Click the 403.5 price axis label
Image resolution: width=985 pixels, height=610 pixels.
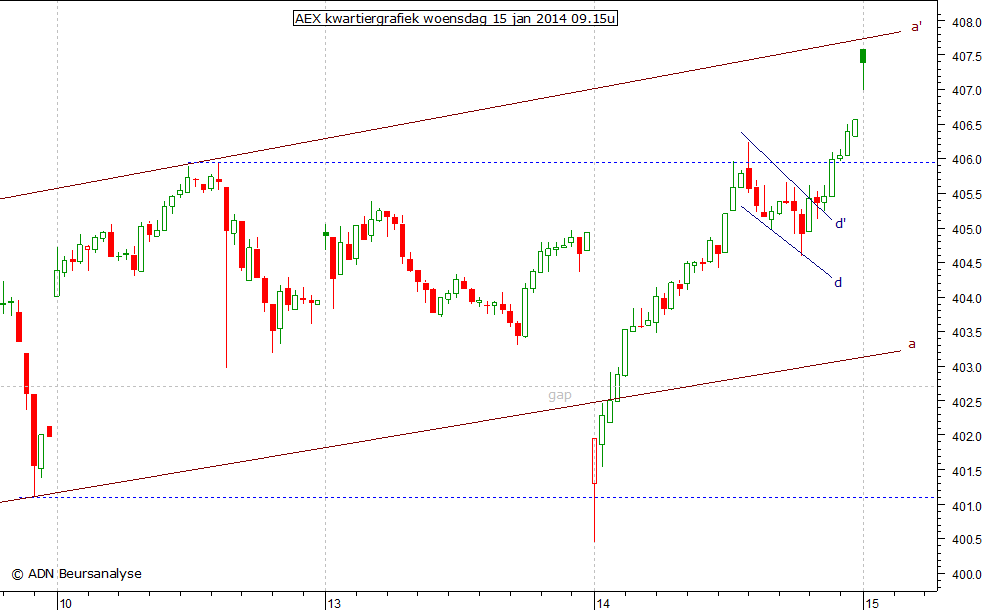click(966, 333)
